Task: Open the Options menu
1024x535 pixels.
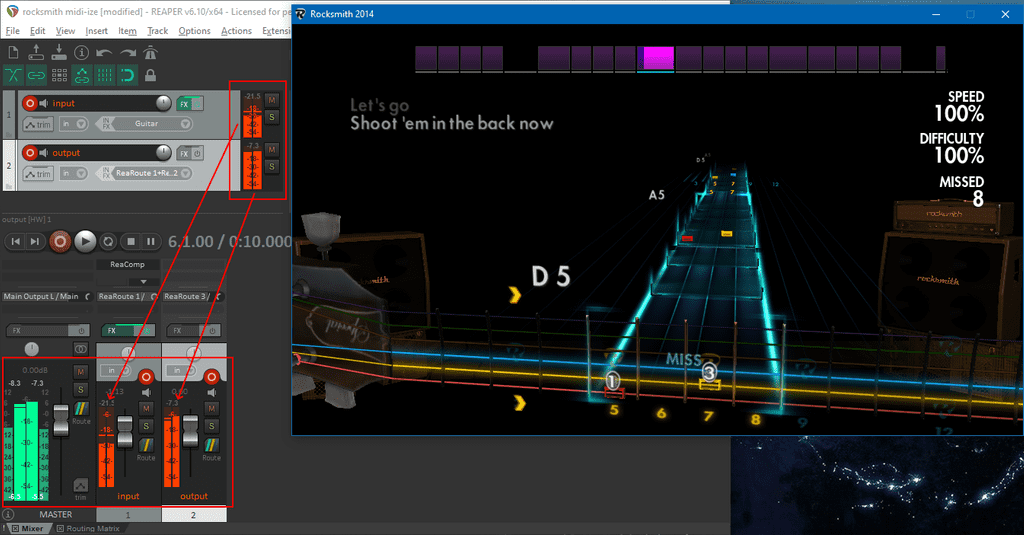Action: click(x=195, y=31)
